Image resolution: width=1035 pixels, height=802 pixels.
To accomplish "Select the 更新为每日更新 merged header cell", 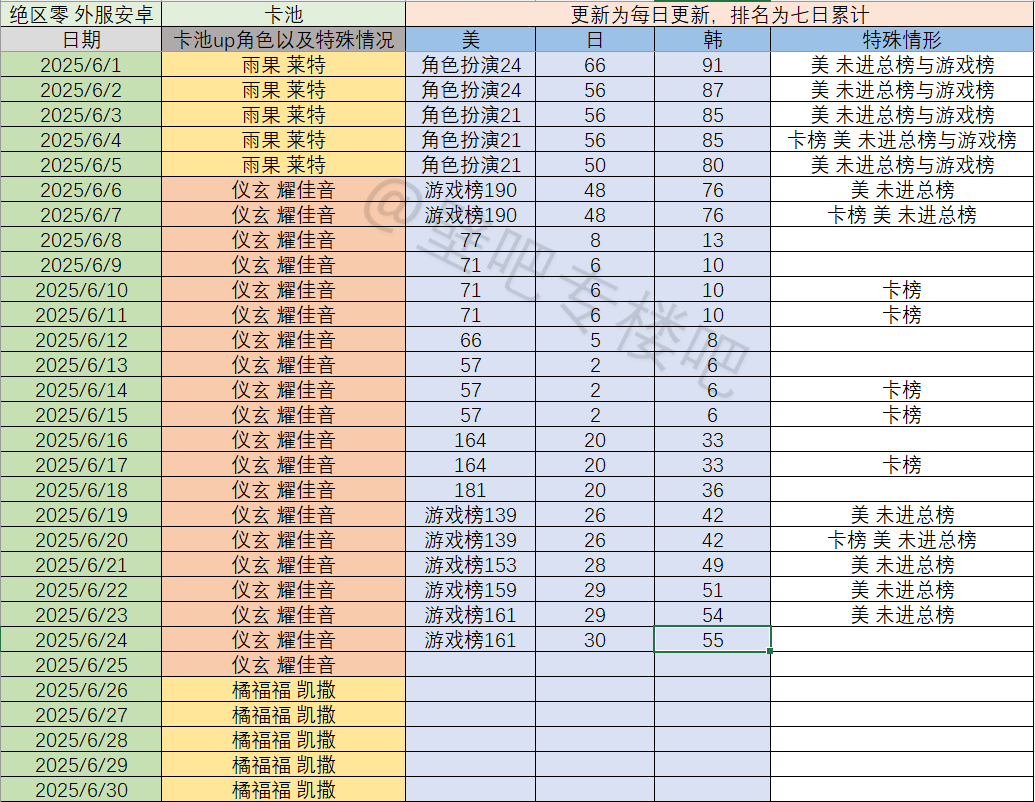I will [719, 14].
